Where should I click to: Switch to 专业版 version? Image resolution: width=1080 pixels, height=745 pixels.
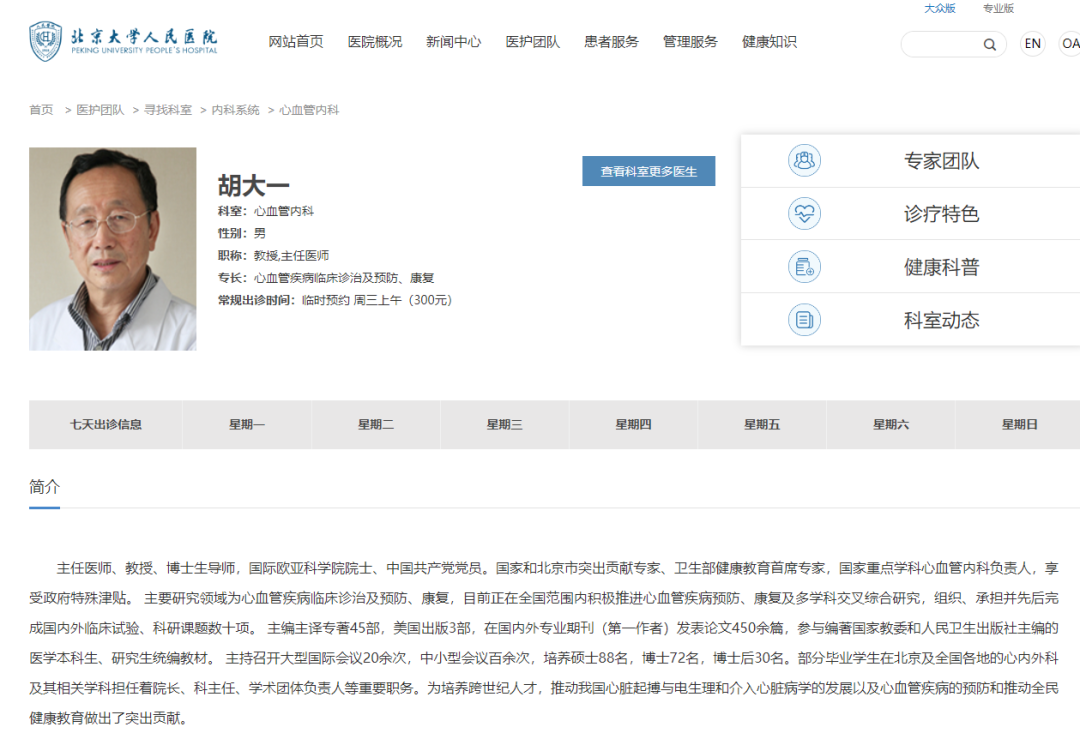click(x=998, y=8)
